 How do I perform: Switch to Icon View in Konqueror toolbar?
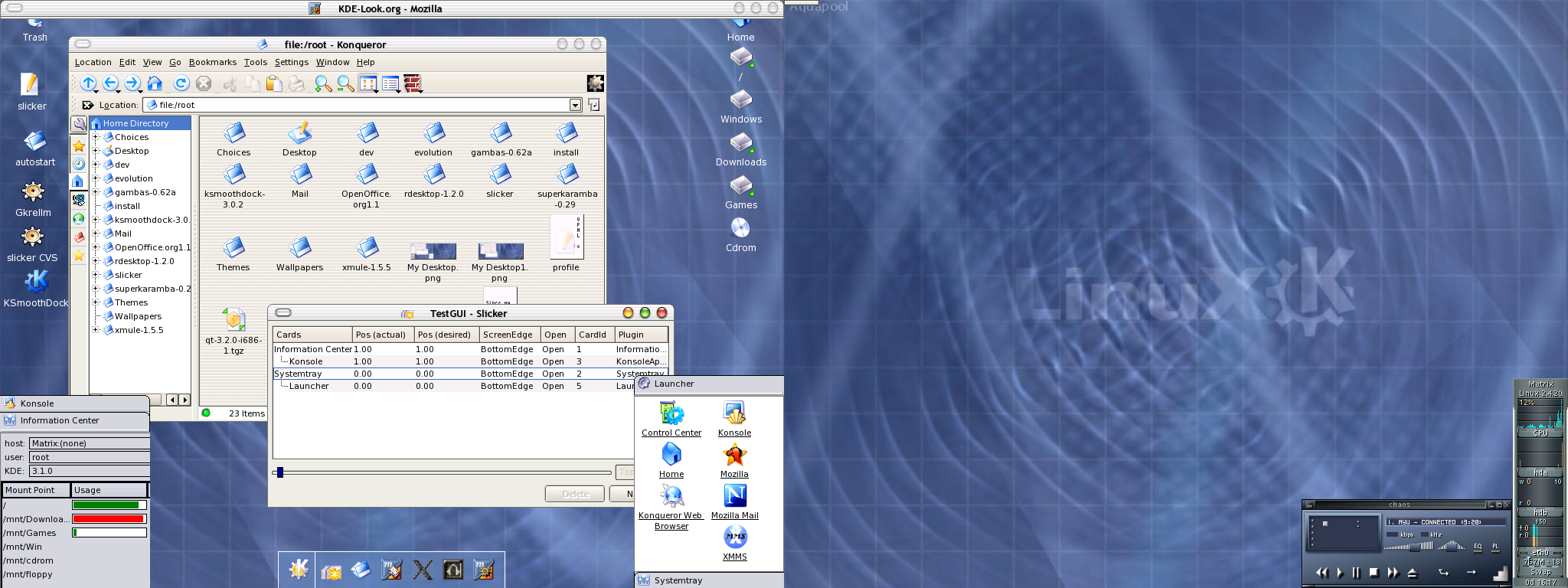pyautogui.click(x=368, y=83)
